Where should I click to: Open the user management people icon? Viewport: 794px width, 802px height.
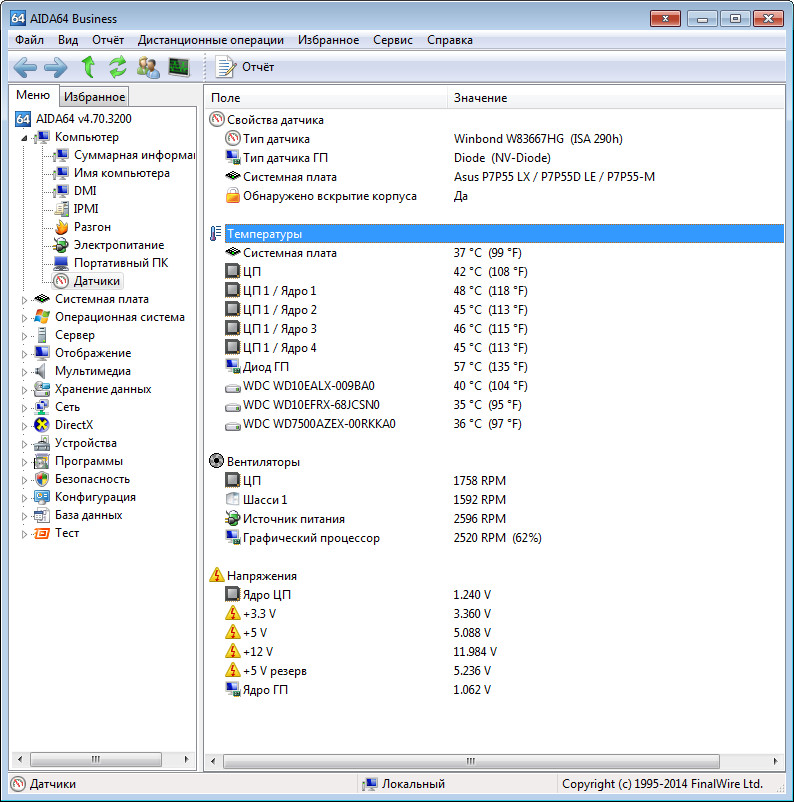[x=148, y=67]
